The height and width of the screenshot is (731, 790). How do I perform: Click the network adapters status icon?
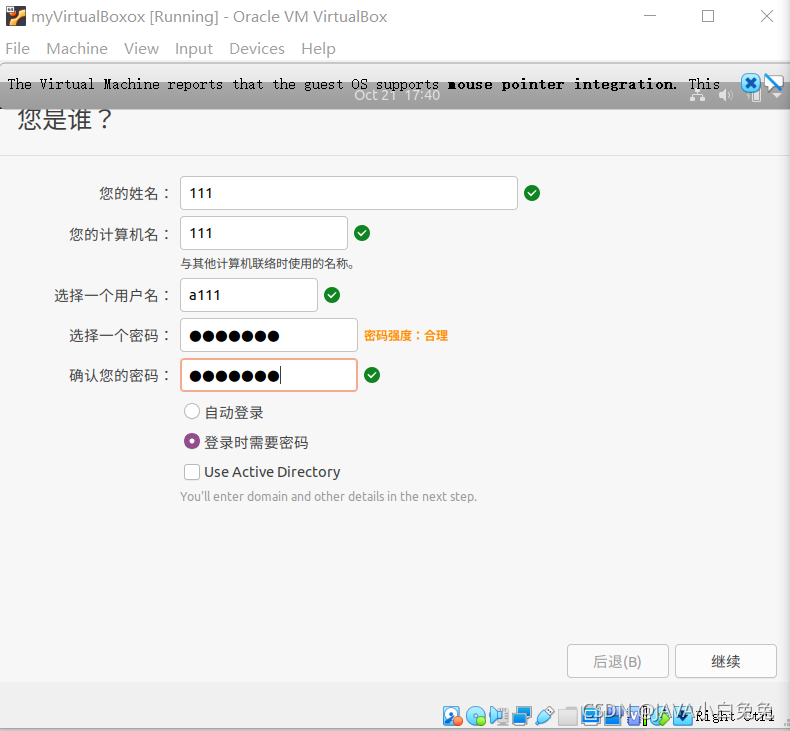(x=521, y=715)
